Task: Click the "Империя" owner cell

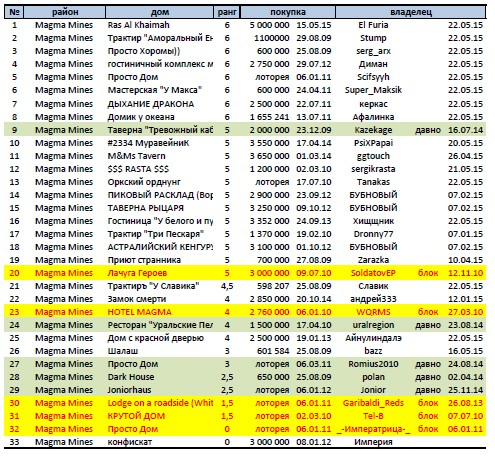Action: coord(373,442)
